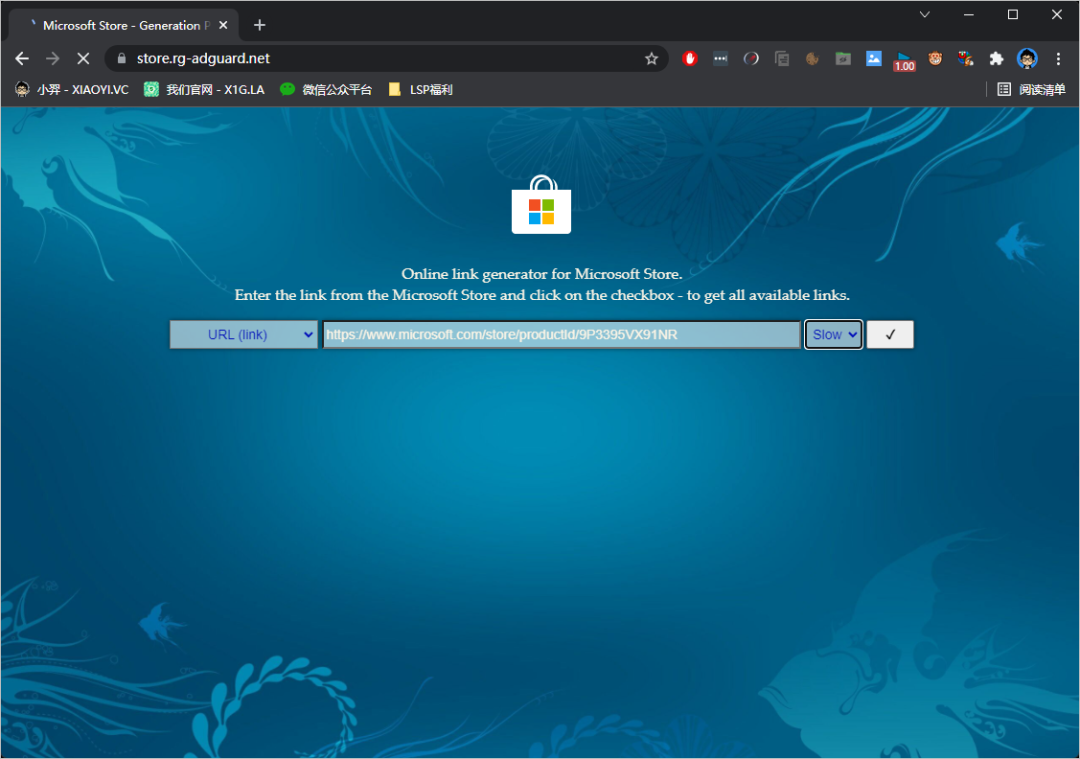Click the Microsoft Store bag logo
Image resolution: width=1080 pixels, height=759 pixels.
click(541, 205)
